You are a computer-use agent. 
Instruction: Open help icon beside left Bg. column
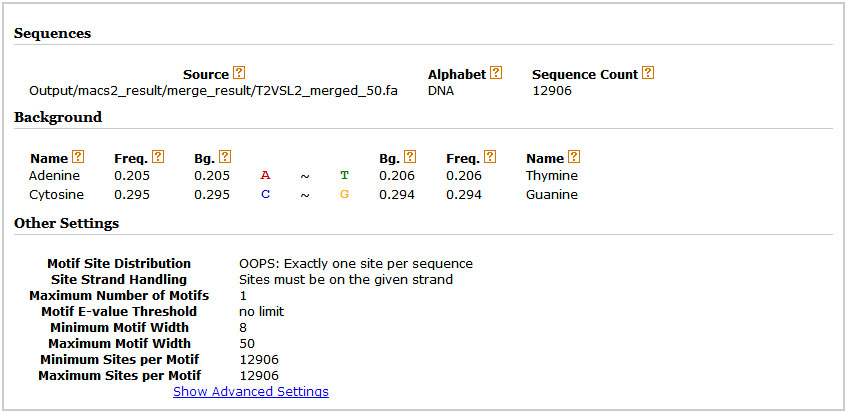(225, 157)
